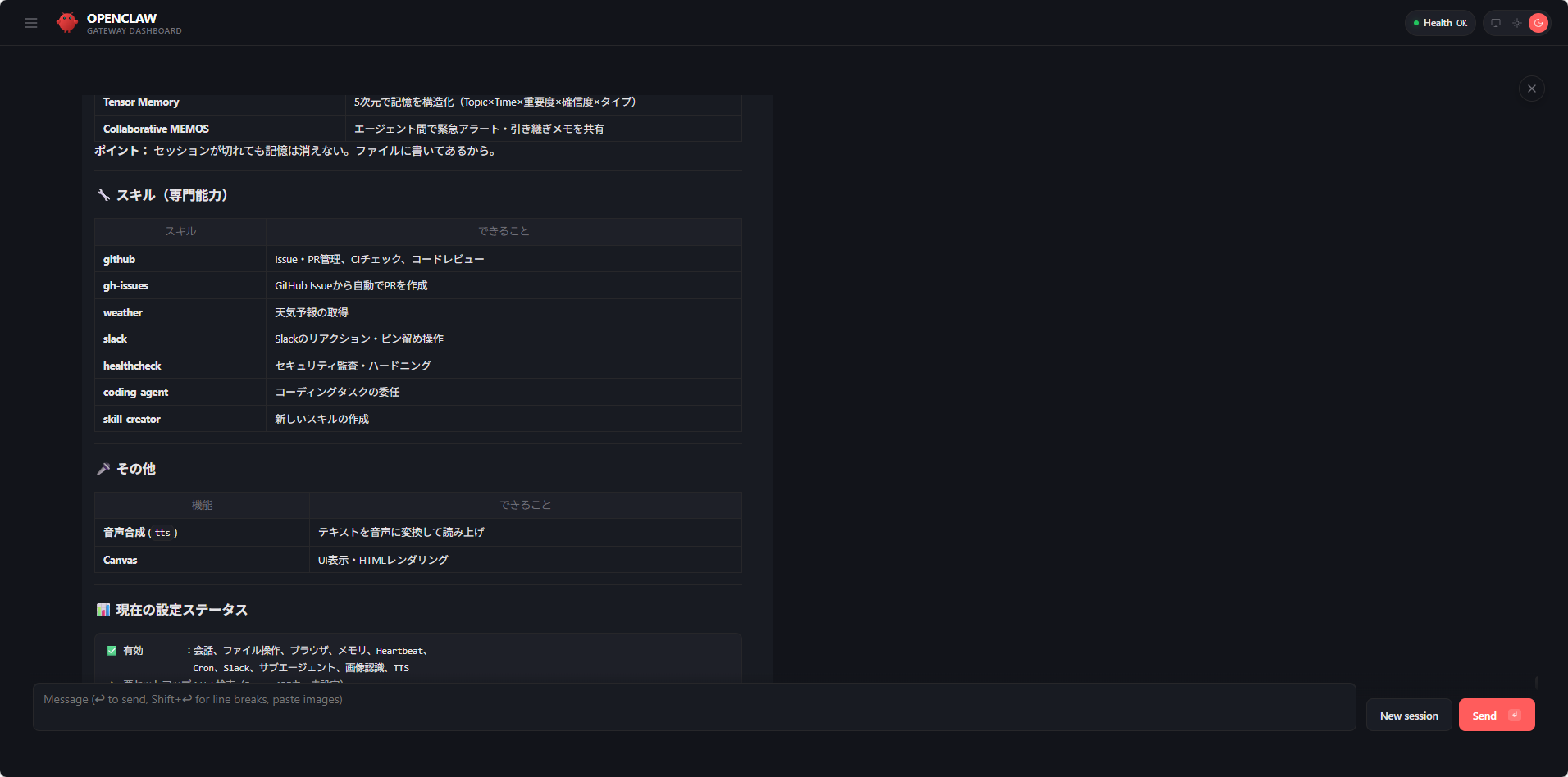Click the skill-creator entry in table
The image size is (1568, 777).
132,419
